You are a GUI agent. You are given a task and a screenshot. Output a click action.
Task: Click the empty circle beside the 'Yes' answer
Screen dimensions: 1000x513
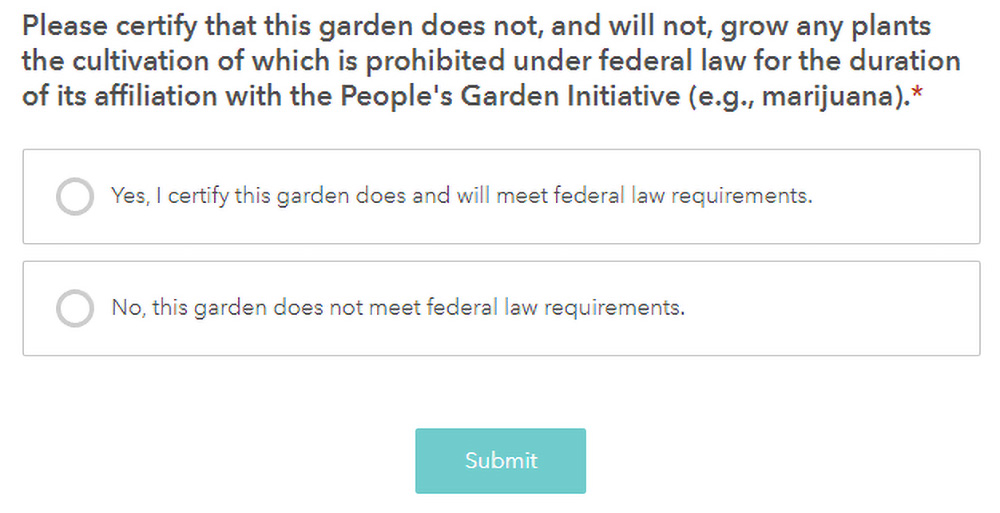tap(75, 196)
